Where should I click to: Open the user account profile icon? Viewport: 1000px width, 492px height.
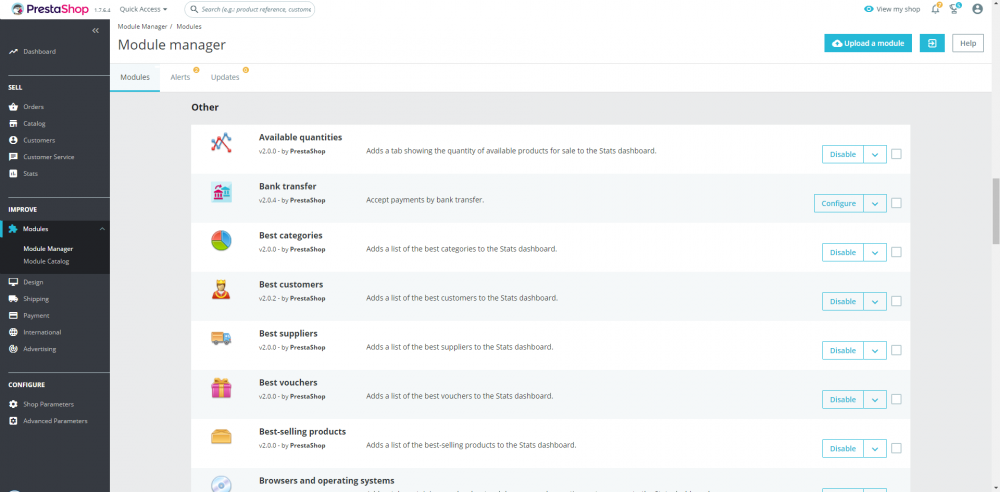click(977, 9)
